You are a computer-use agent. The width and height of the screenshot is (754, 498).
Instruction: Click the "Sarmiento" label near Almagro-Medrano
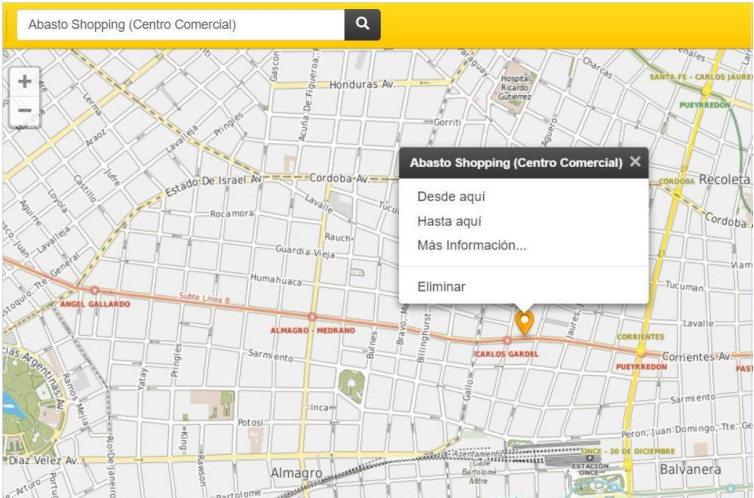[270, 355]
